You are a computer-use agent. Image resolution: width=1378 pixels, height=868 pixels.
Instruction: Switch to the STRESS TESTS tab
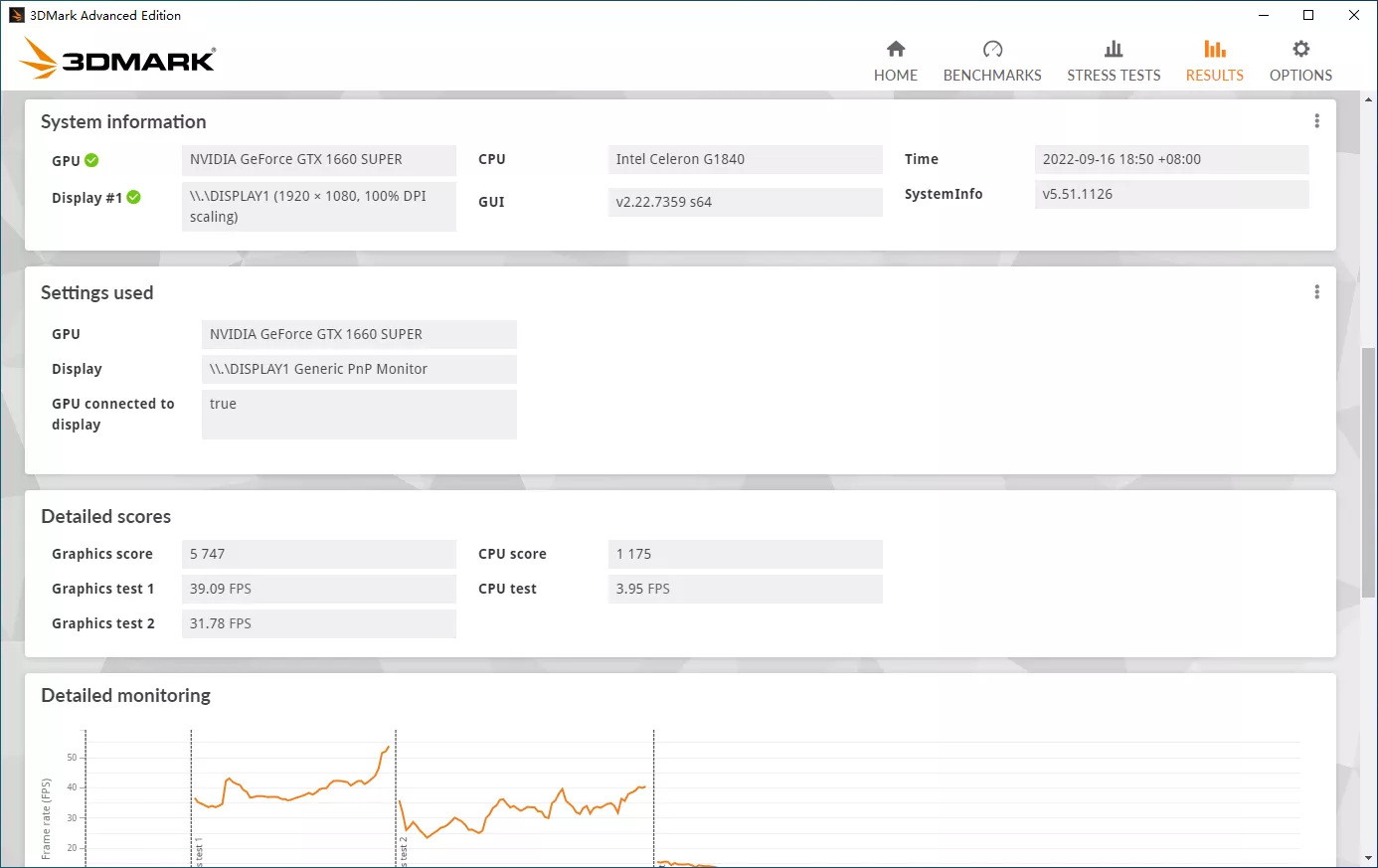(x=1114, y=76)
